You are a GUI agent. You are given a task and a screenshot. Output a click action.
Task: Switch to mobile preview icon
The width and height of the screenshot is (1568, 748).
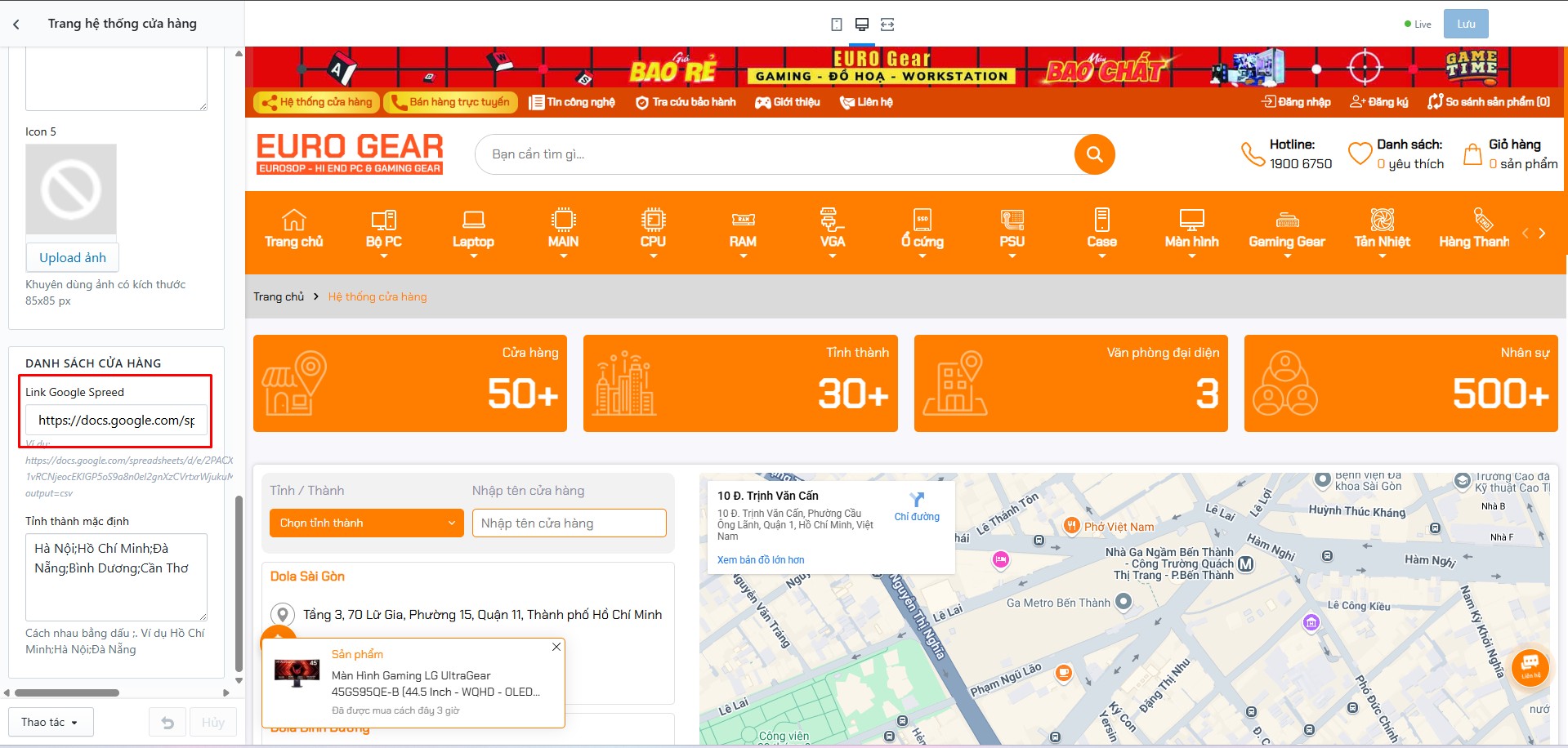point(837,24)
